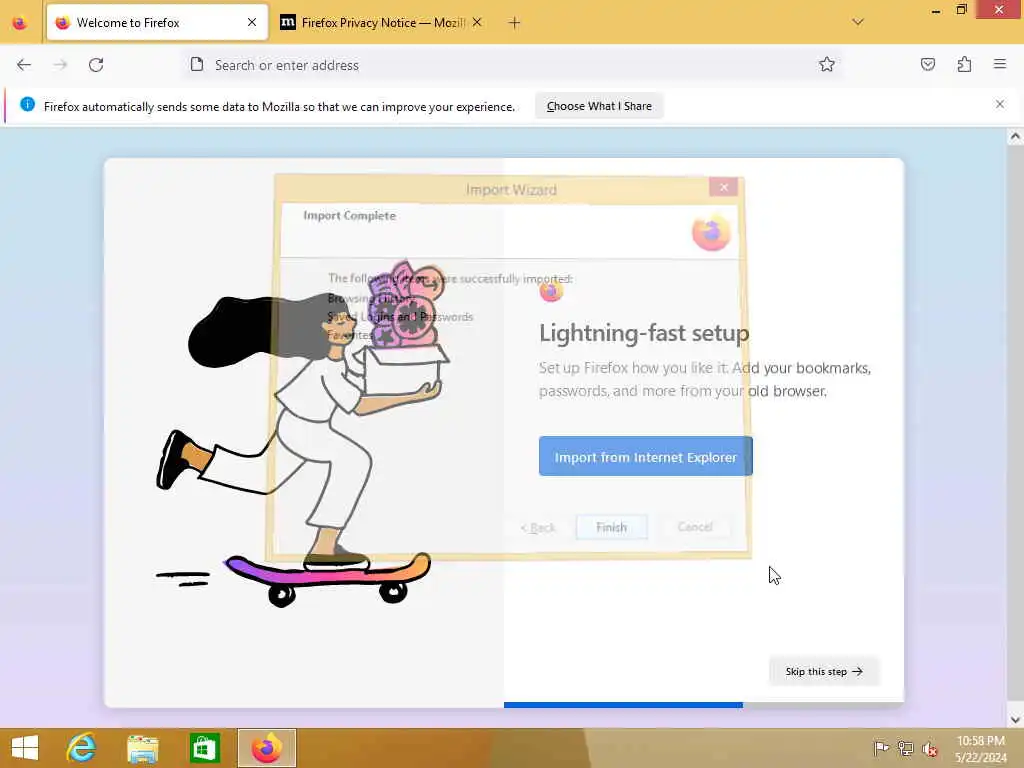This screenshot has width=1024, height=768.
Task: Open the Firefox application hamburger menu
Action: tap(1000, 64)
